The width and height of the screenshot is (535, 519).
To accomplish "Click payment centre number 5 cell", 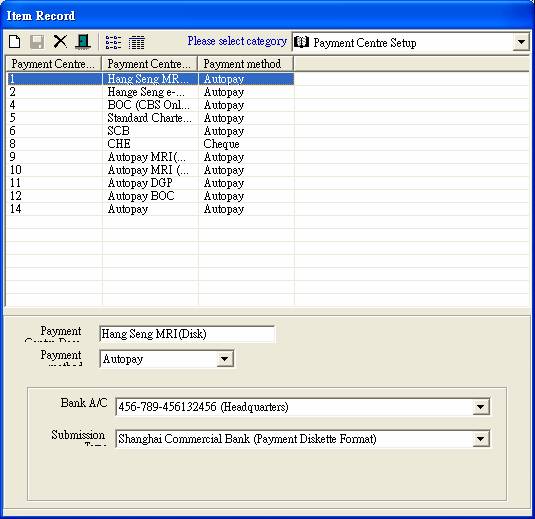I will click(x=55, y=118).
